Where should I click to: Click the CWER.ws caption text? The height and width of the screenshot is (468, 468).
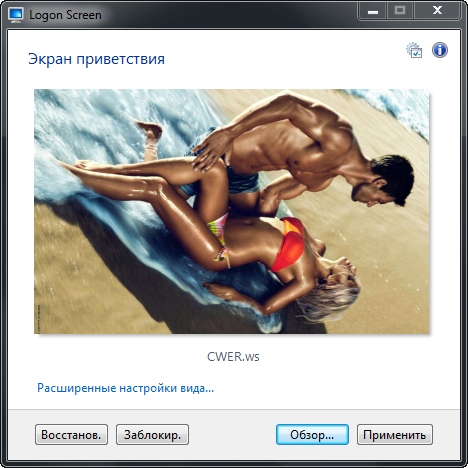click(233, 357)
